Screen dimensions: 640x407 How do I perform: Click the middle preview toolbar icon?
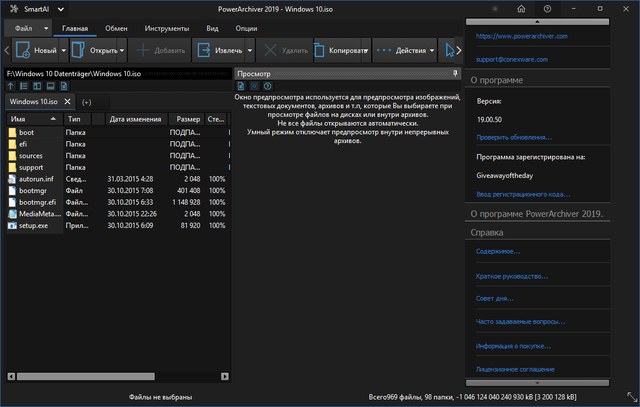[254, 86]
